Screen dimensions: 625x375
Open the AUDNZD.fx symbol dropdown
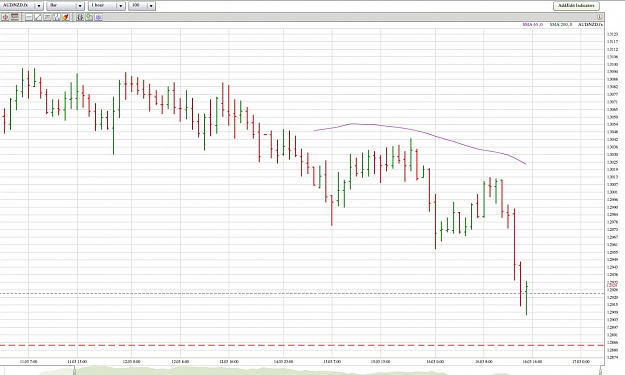tap(22, 6)
